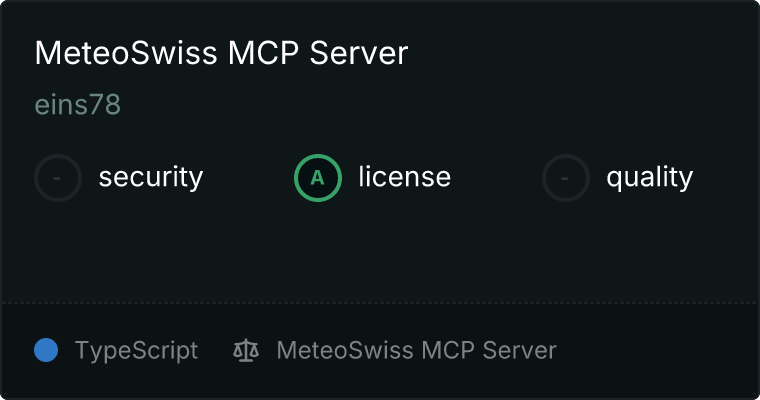
Task: Click the green A license grade badge
Action: point(318,178)
